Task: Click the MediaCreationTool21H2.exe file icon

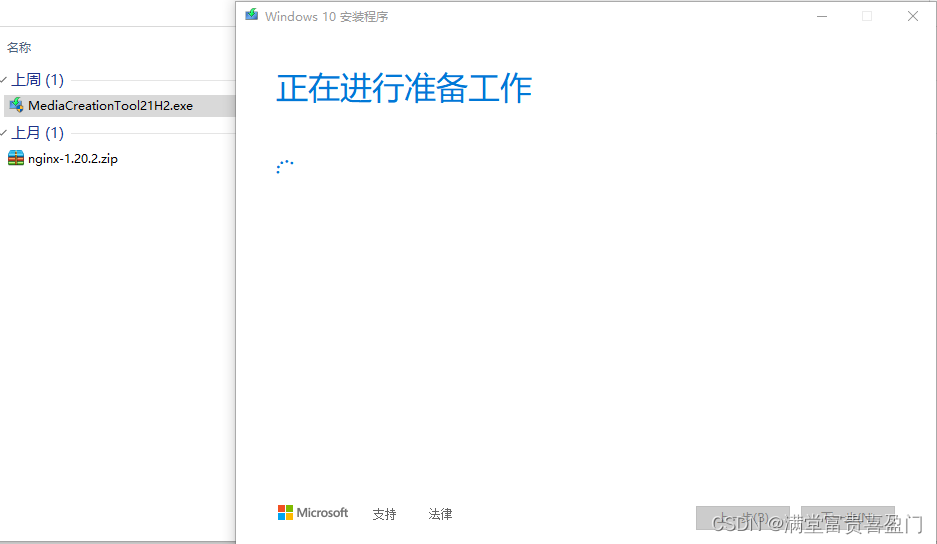Action: [x=16, y=106]
